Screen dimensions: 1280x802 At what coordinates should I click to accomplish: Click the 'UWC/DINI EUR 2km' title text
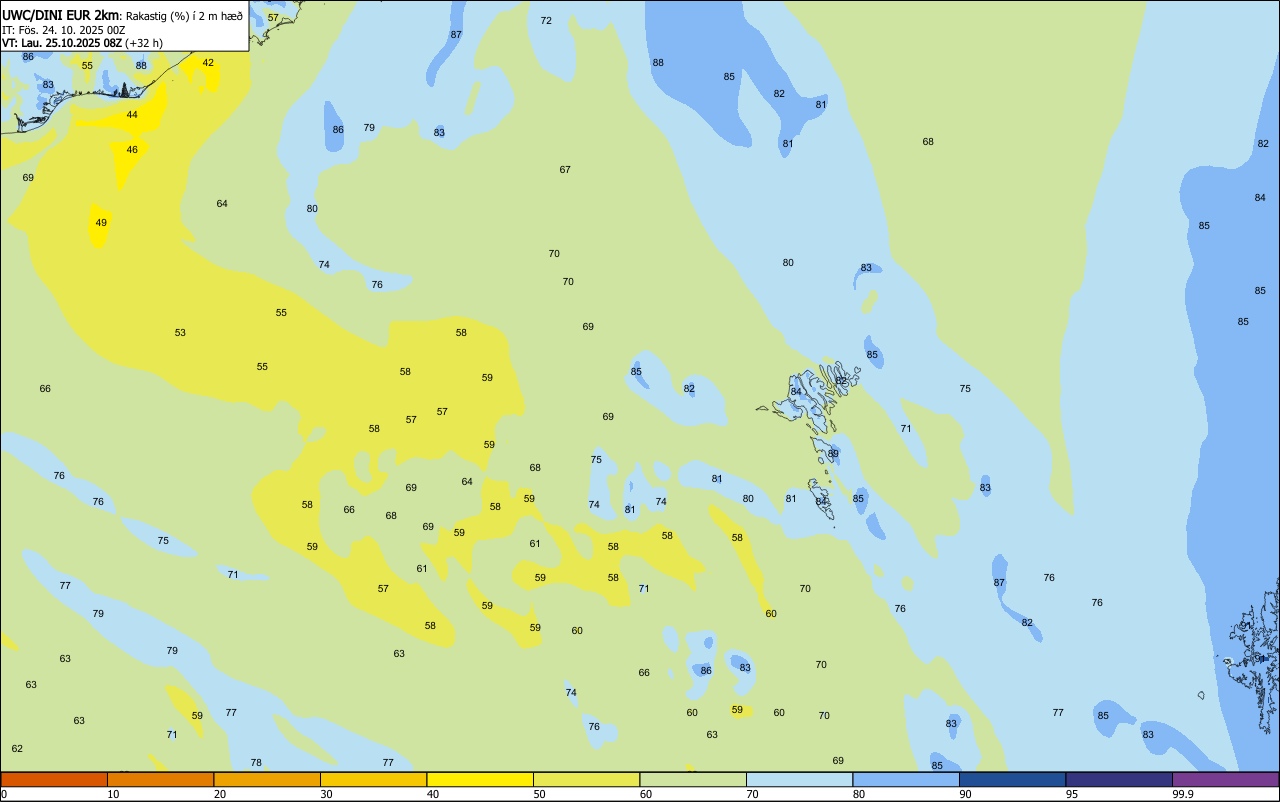[61, 14]
